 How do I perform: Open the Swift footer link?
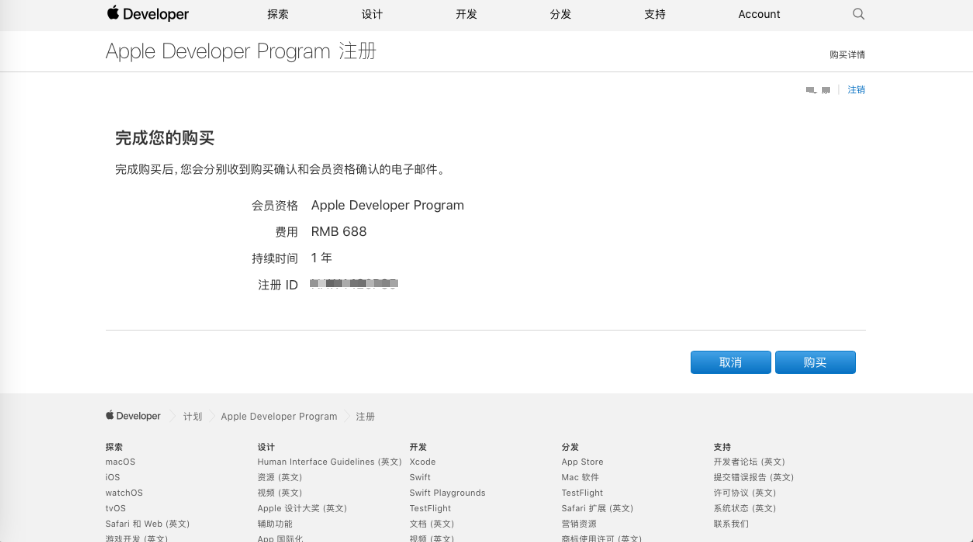click(420, 477)
